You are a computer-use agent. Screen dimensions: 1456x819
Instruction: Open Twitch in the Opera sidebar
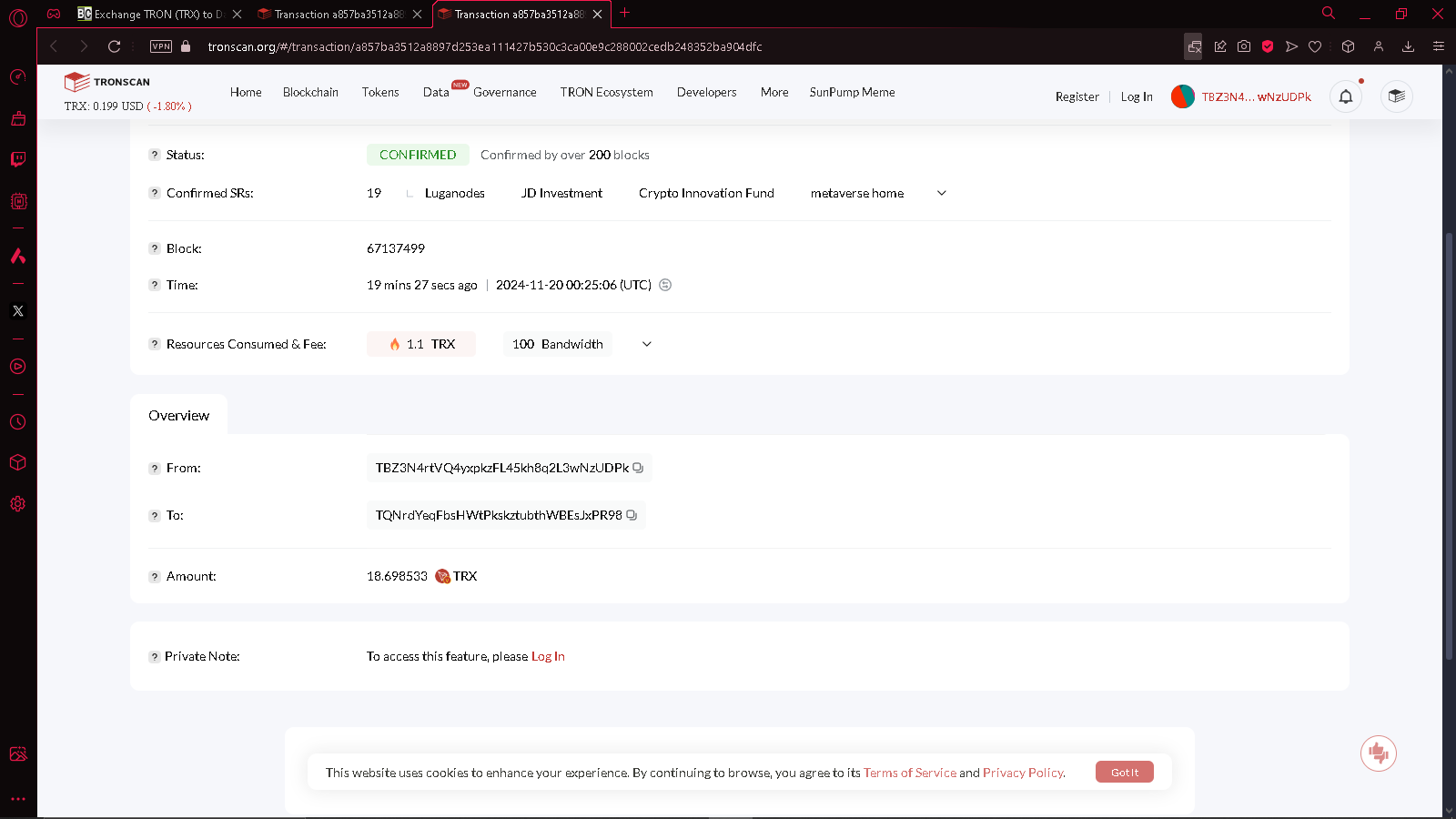[17, 159]
